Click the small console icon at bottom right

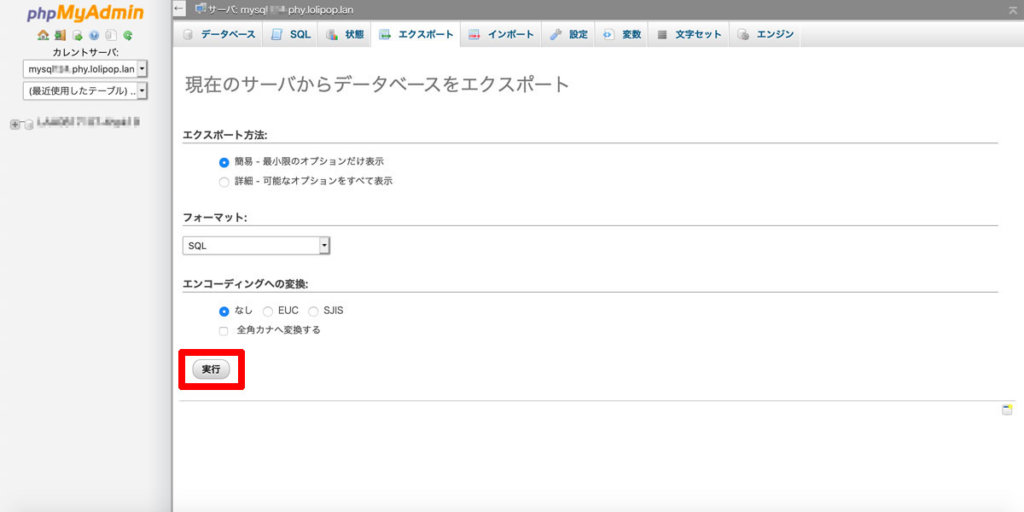pos(1007,410)
